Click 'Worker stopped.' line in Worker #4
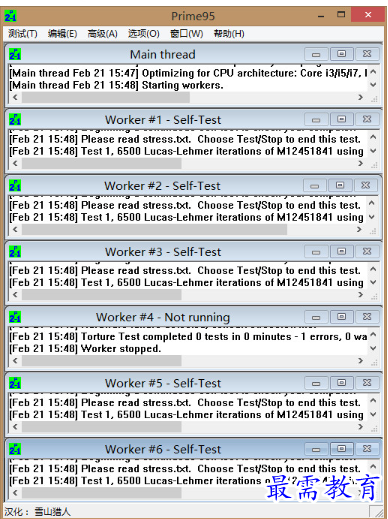This screenshot has height=519, width=388. pos(85,349)
